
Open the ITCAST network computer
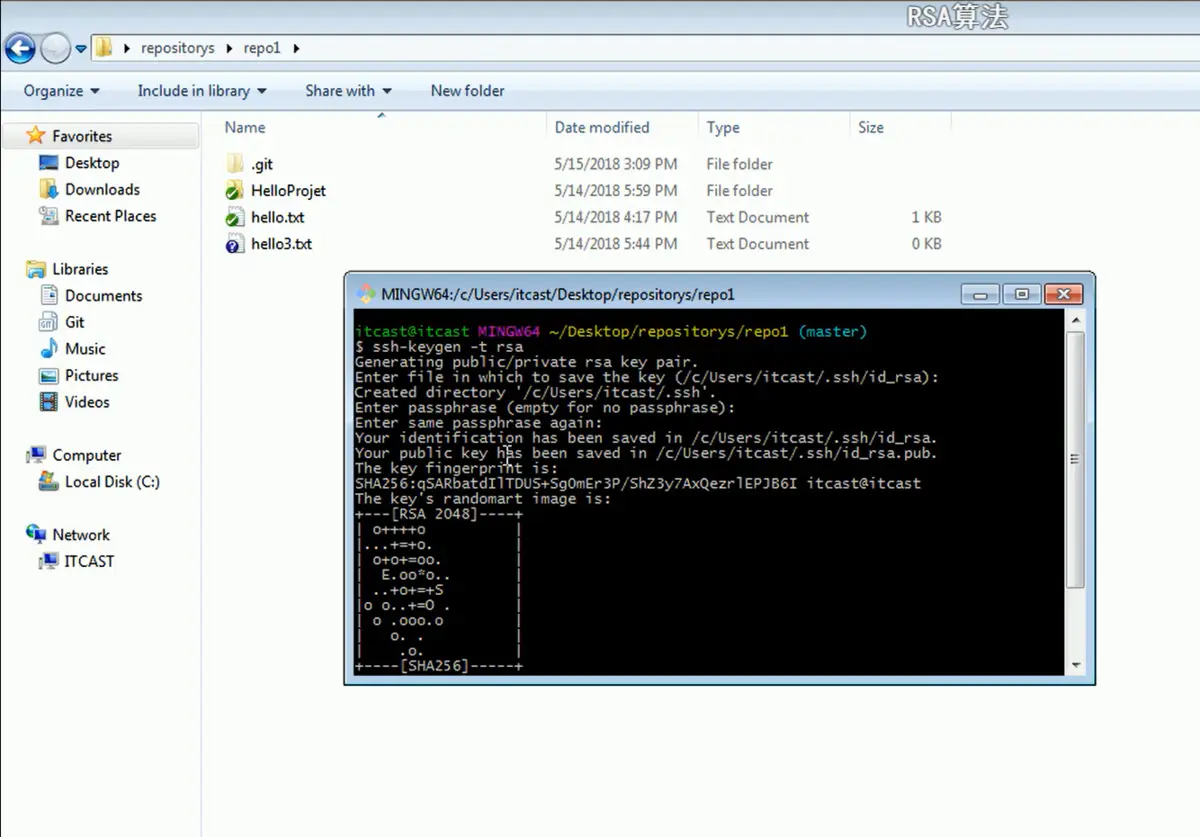(89, 561)
